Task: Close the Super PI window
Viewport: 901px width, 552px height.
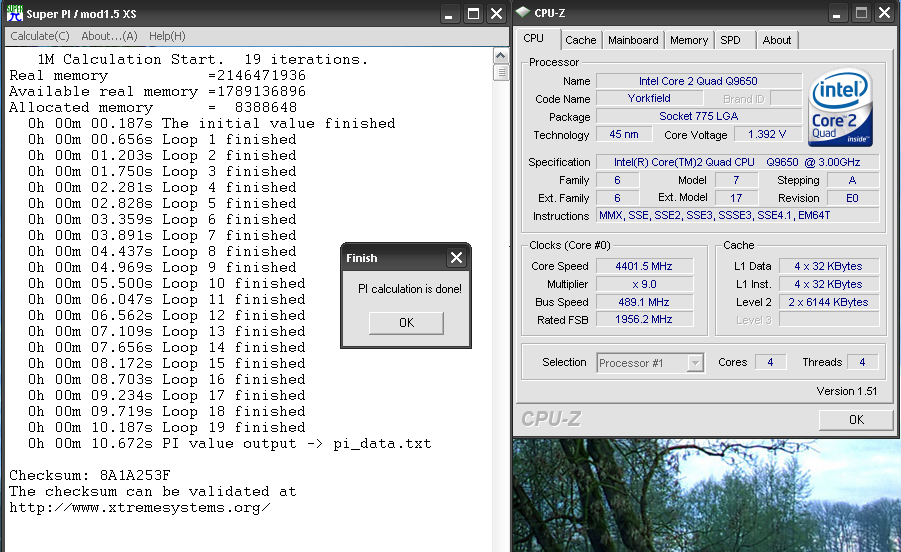Action: click(x=496, y=14)
